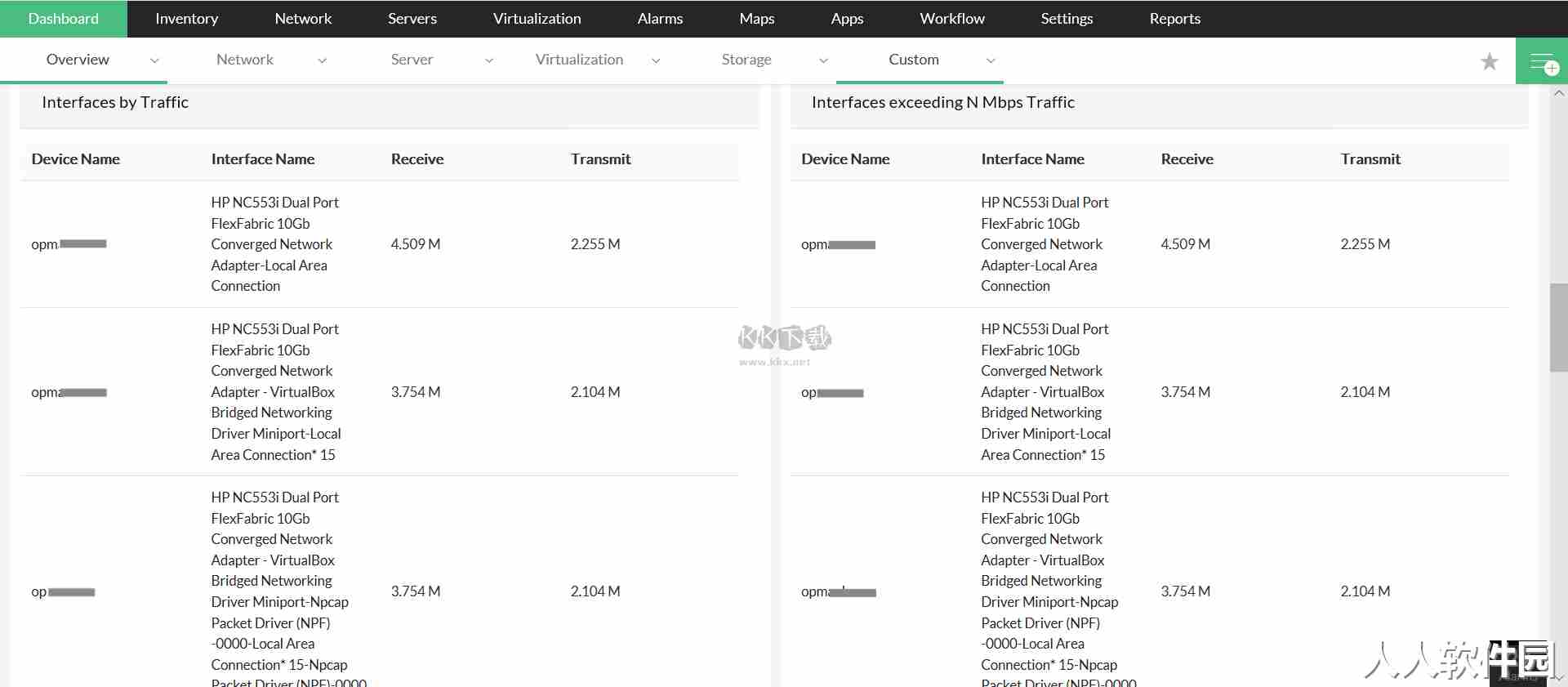Open the second device link in exceeding N Mbps widget
This screenshot has height=687, width=1568.
click(832, 392)
